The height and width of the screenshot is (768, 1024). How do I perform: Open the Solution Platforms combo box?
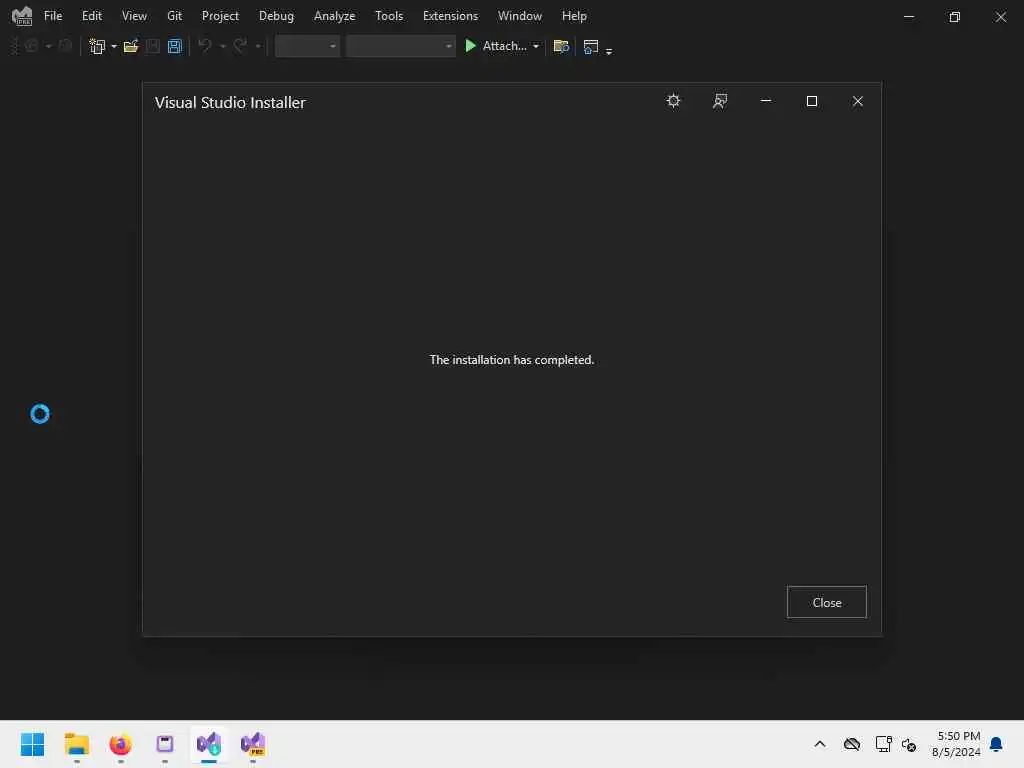coord(400,46)
